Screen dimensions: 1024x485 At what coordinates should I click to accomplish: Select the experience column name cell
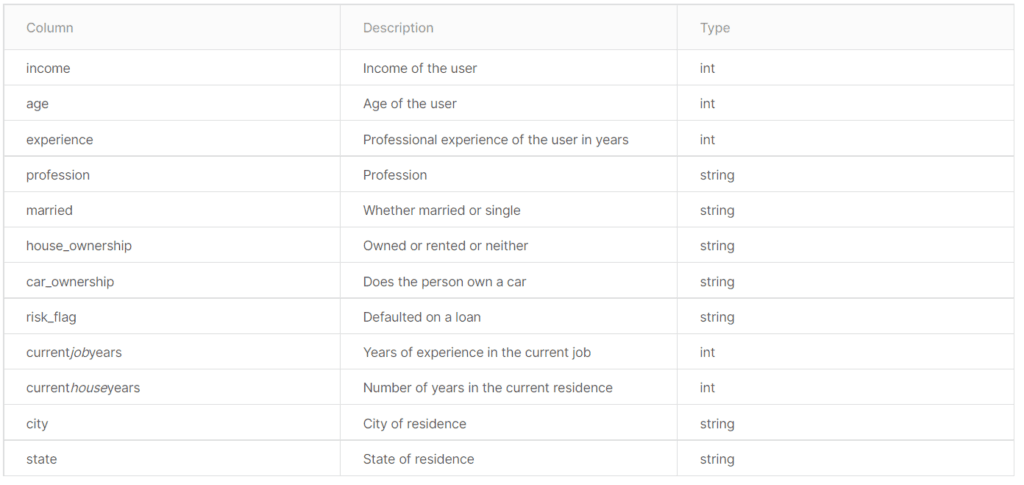pos(60,140)
